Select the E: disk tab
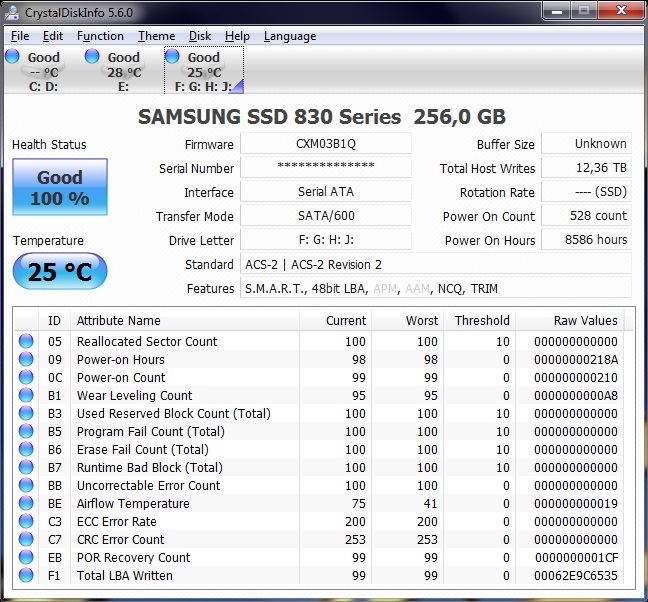The width and height of the screenshot is (648, 602). 124,70
